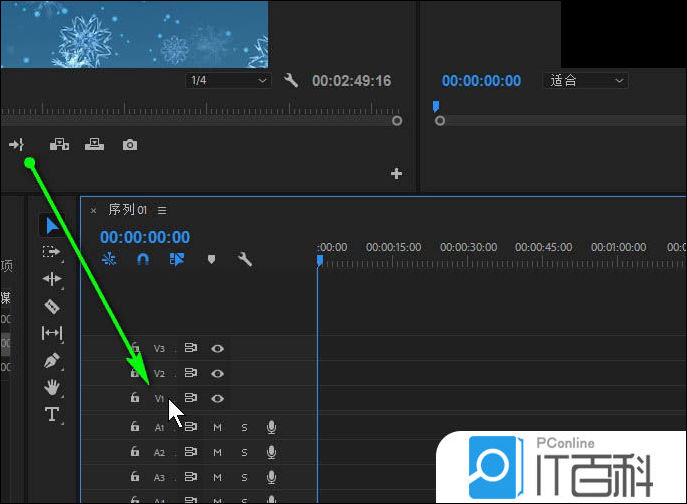Toggle Linked Selection in timeline
Viewport: 687px width, 504px height.
[x=177, y=259]
